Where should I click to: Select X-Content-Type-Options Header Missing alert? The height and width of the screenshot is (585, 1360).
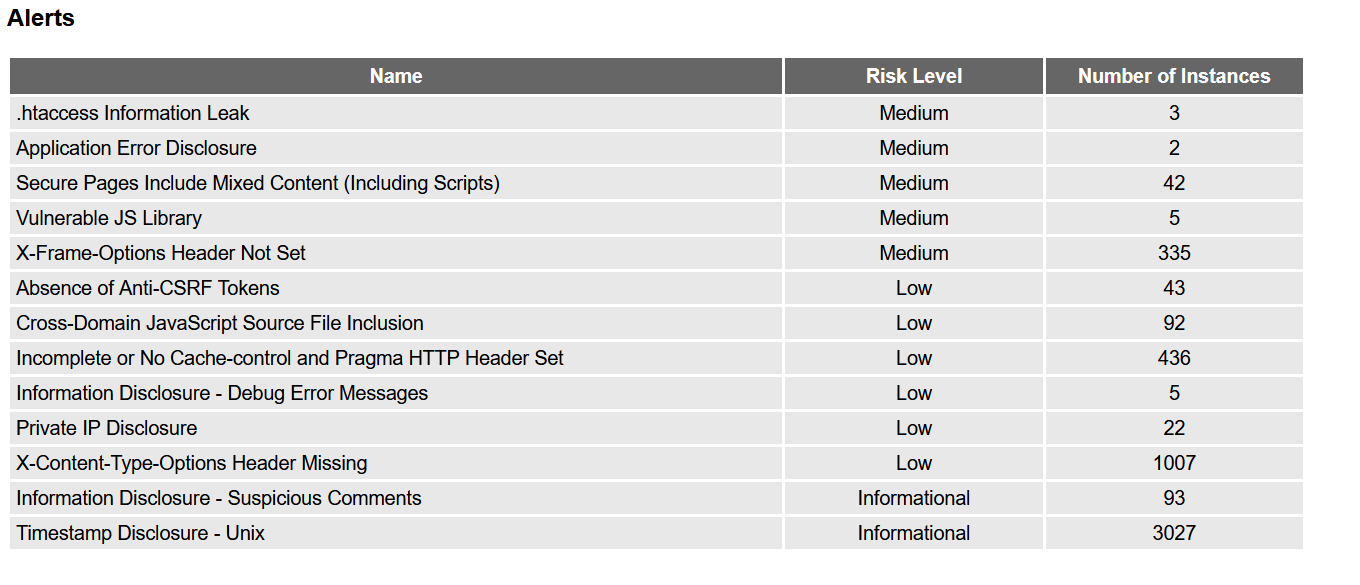[x=192, y=463]
